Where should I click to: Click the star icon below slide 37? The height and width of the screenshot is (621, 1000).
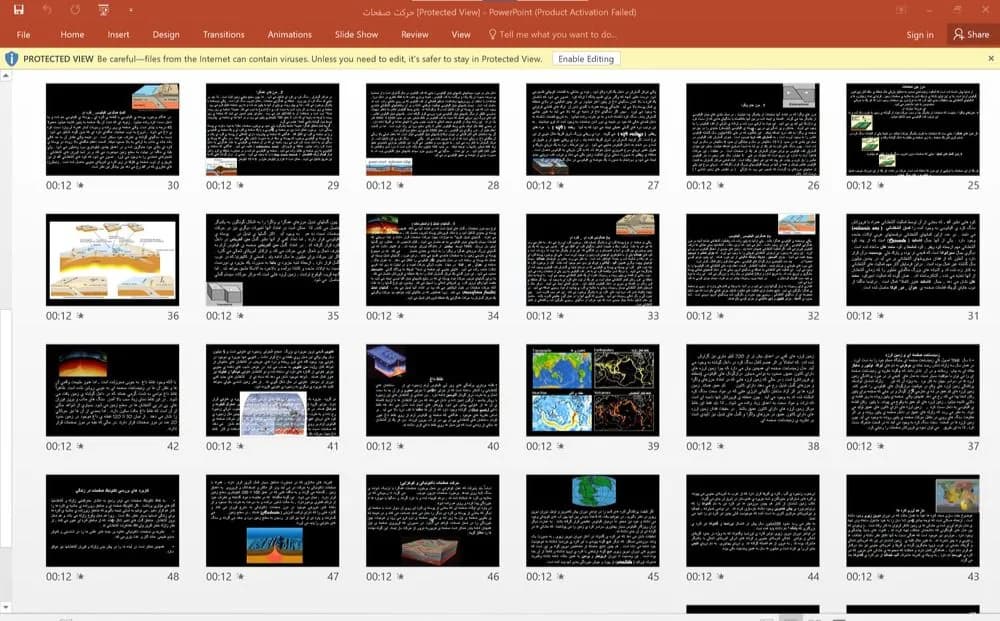[x=881, y=447]
